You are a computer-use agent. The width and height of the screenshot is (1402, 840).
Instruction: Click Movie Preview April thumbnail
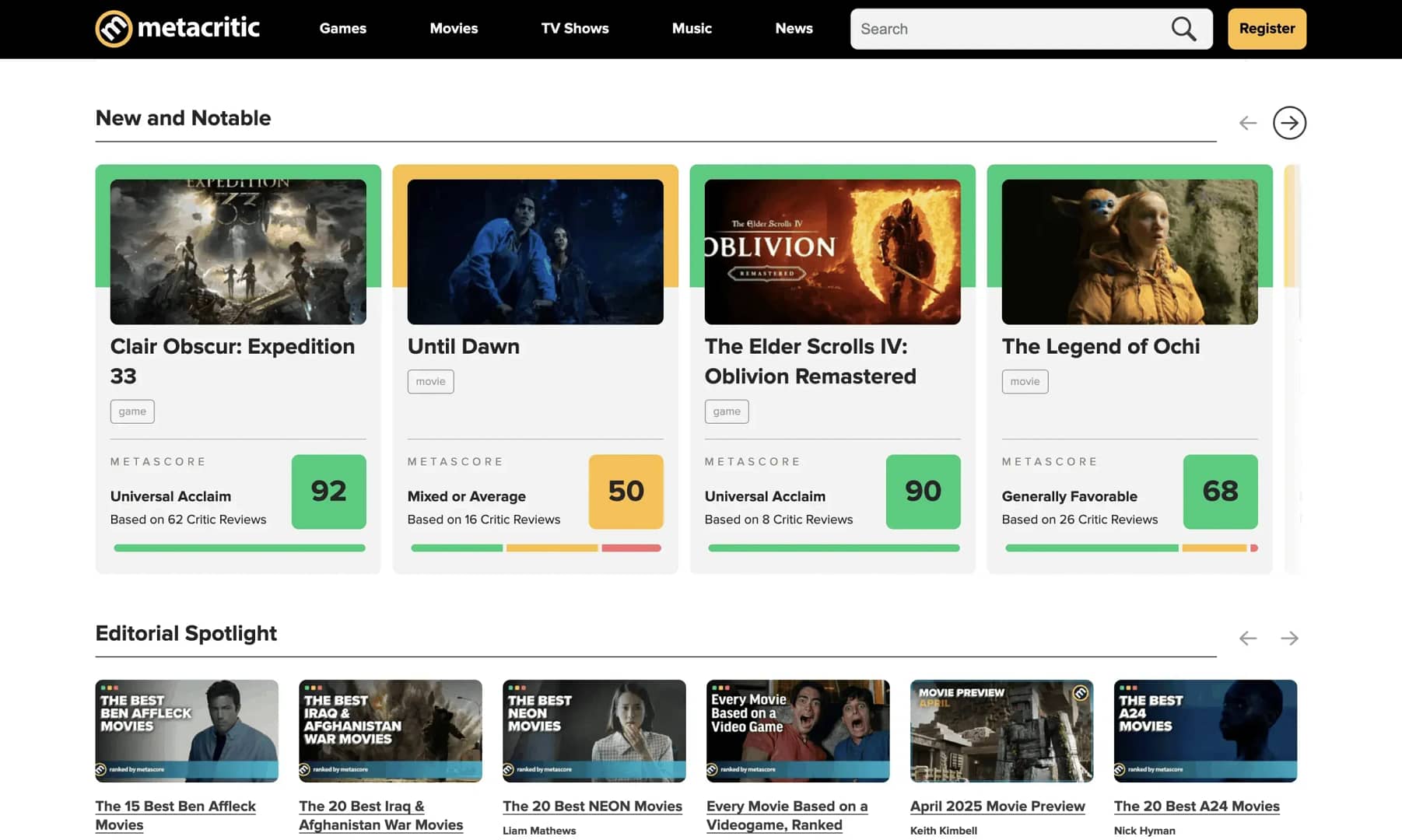point(1002,731)
